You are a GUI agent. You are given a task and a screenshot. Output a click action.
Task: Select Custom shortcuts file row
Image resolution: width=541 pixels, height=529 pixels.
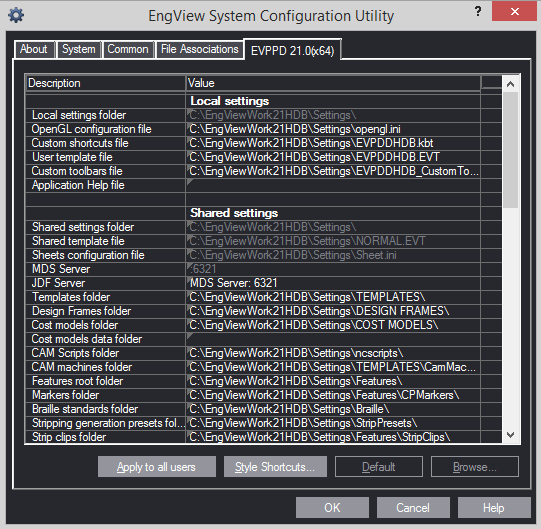click(253, 143)
